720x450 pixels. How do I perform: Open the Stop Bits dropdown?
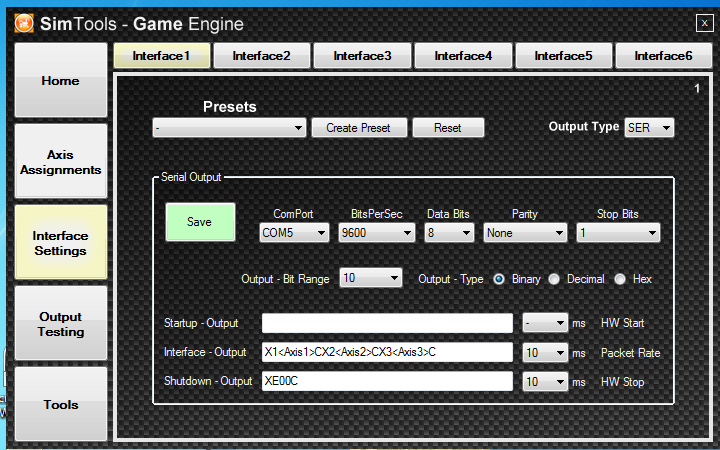click(618, 233)
